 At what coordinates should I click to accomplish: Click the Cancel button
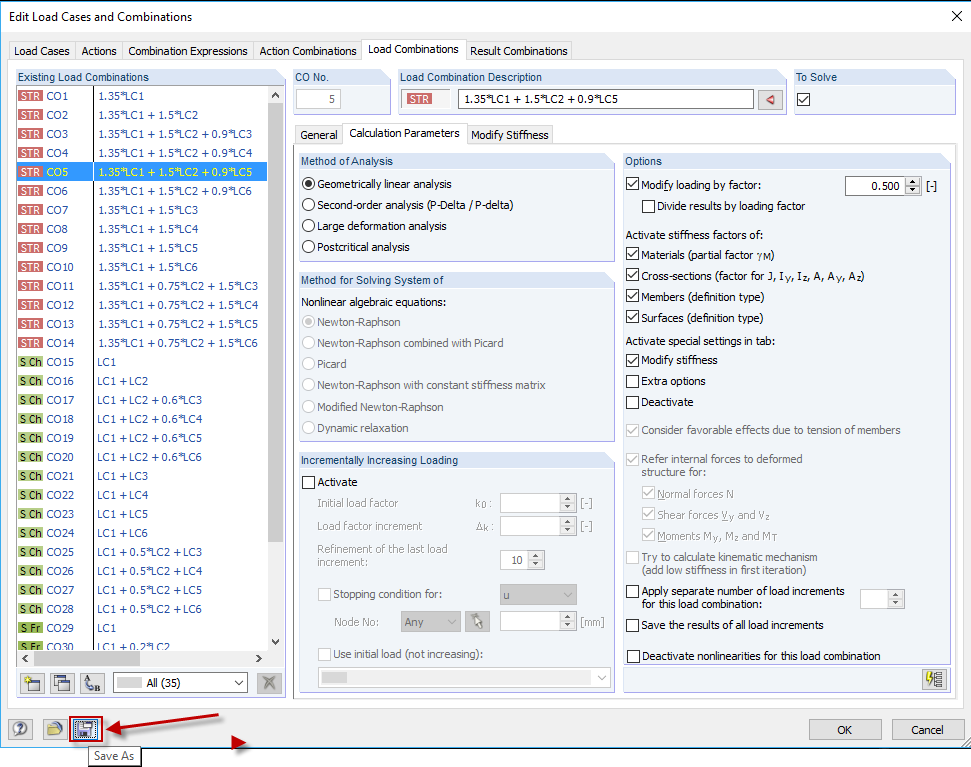point(927,729)
